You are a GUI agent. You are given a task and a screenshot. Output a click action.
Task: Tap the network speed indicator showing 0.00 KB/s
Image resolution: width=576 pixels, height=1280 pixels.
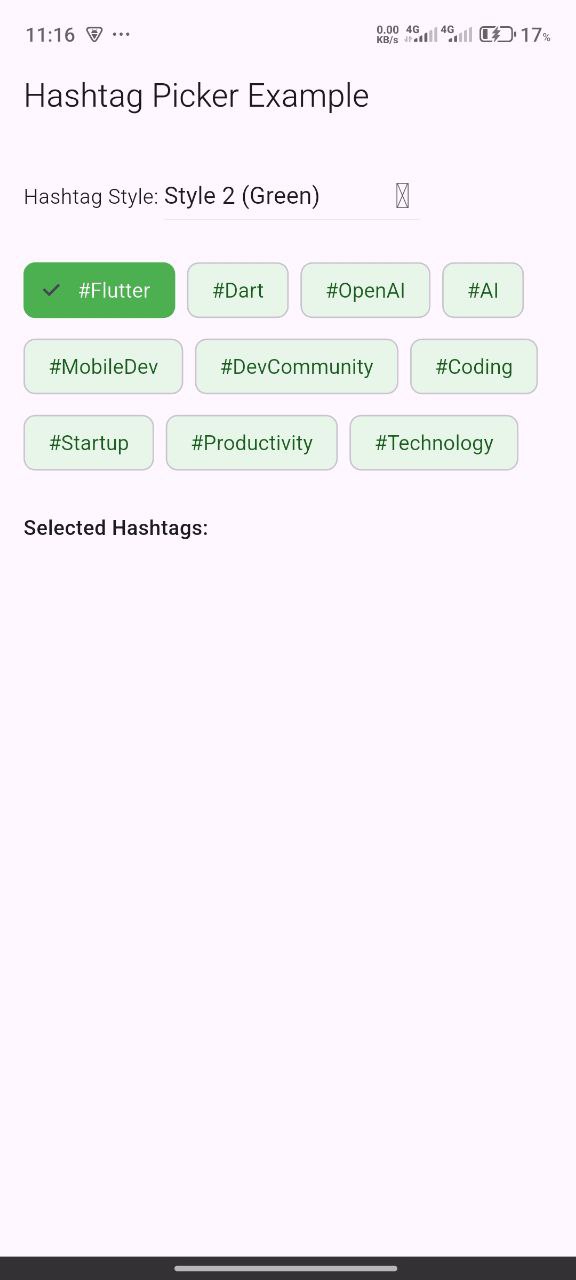click(x=388, y=34)
